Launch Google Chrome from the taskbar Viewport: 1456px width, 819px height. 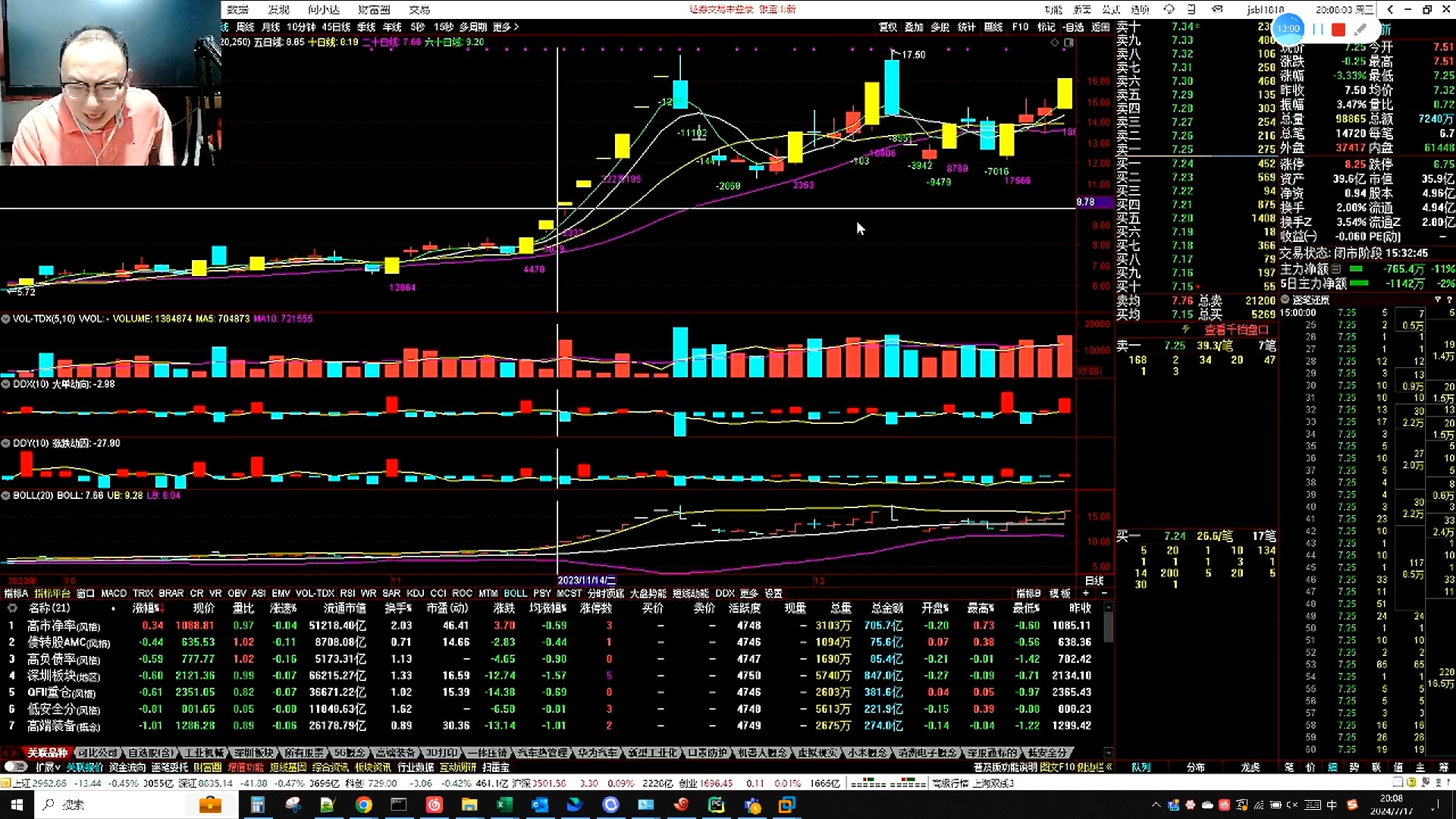(363, 805)
